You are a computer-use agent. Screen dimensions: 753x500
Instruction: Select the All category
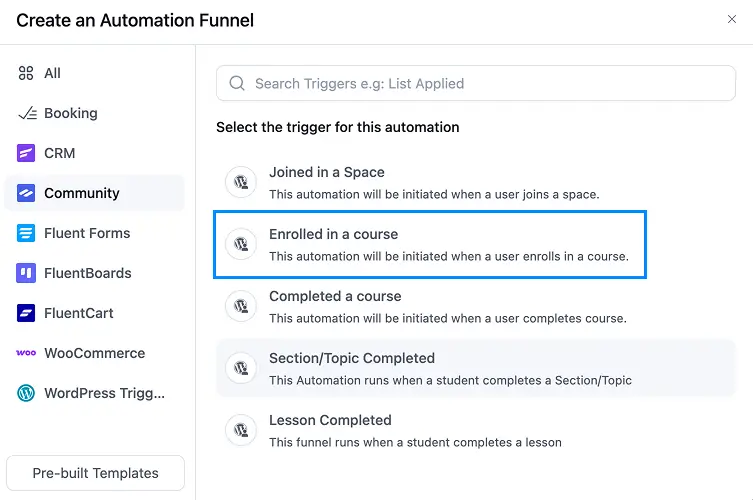click(x=95, y=73)
